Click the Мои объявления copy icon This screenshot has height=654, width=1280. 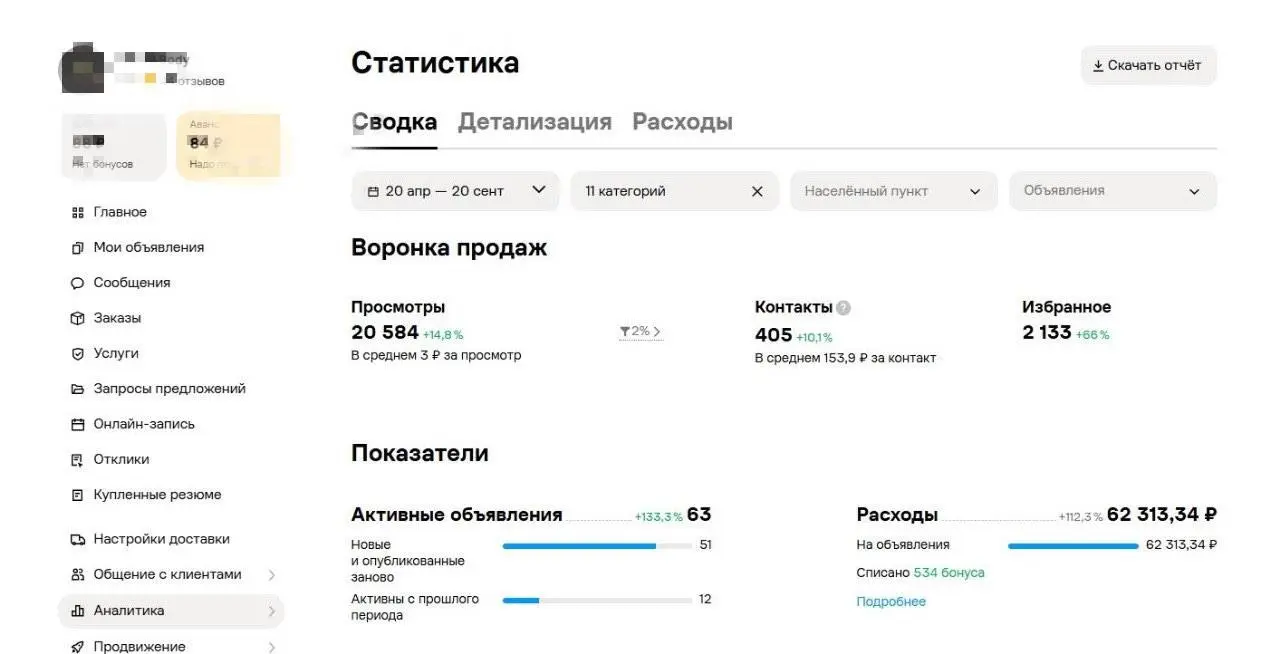coord(78,248)
